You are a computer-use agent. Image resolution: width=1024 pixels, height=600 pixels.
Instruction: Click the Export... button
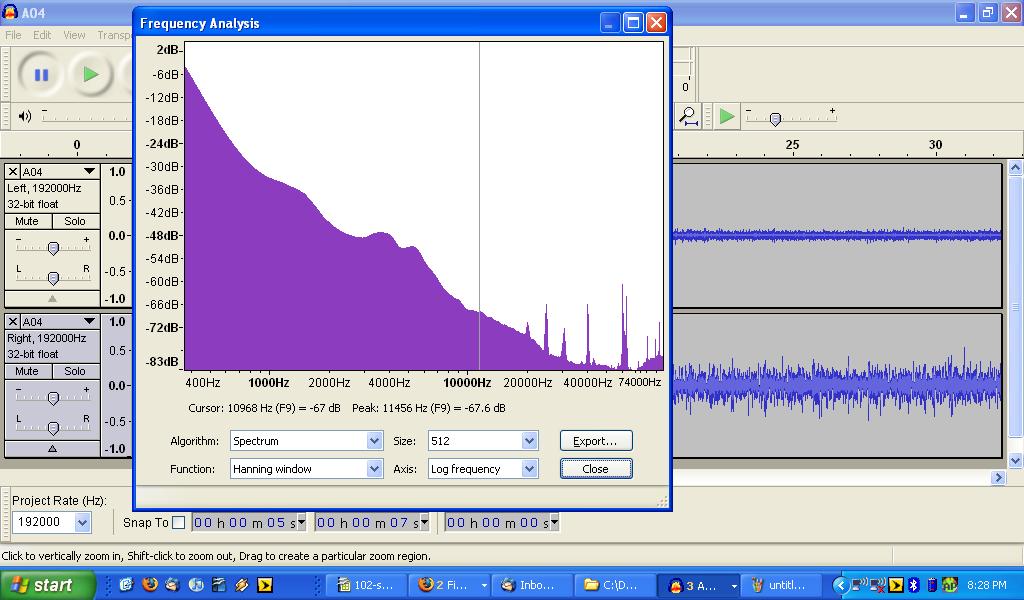pyautogui.click(x=595, y=441)
